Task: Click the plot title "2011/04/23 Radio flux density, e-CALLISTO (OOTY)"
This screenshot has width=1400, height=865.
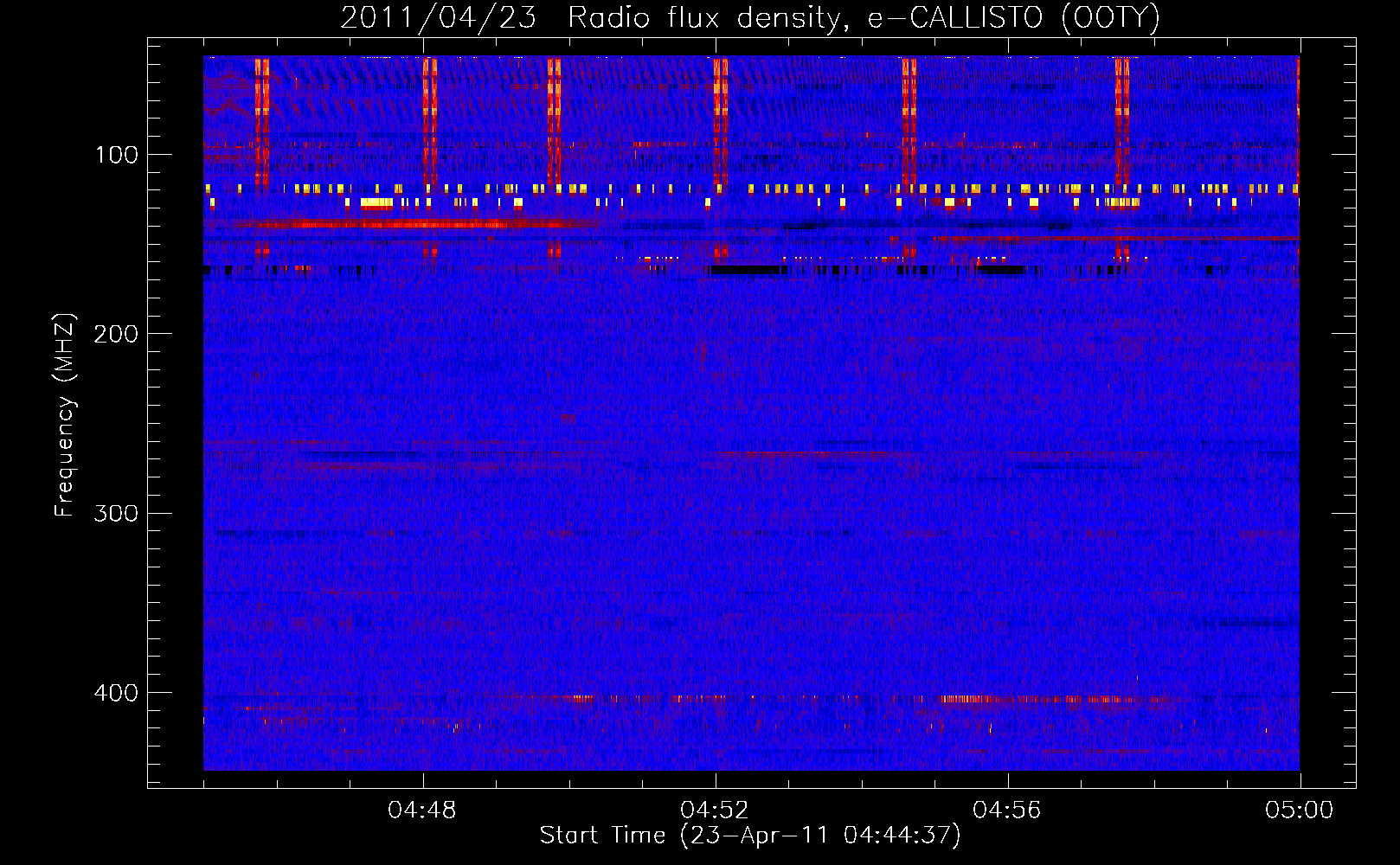Action: (749, 17)
